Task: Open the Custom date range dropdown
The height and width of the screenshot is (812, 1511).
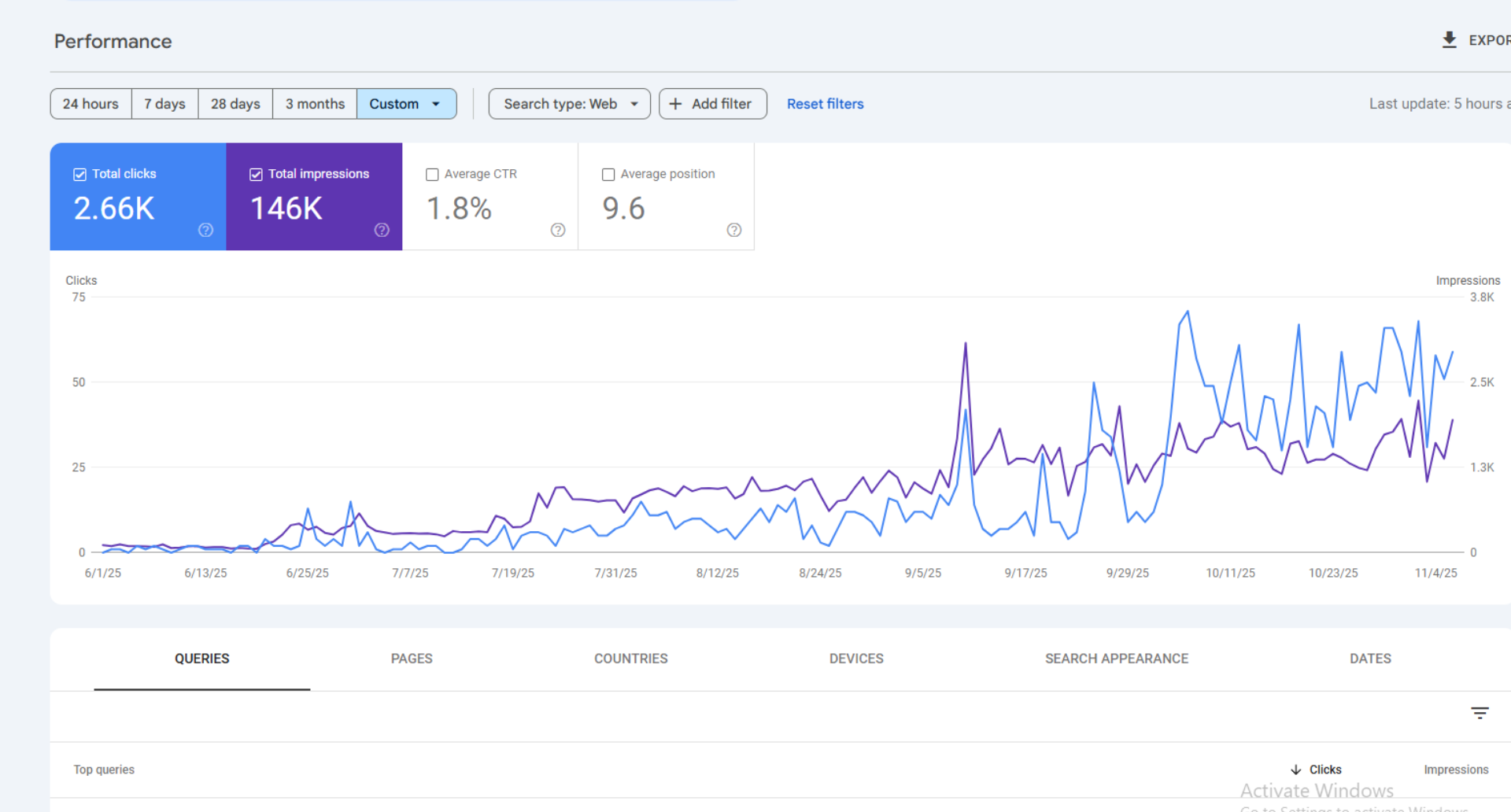Action: (406, 103)
